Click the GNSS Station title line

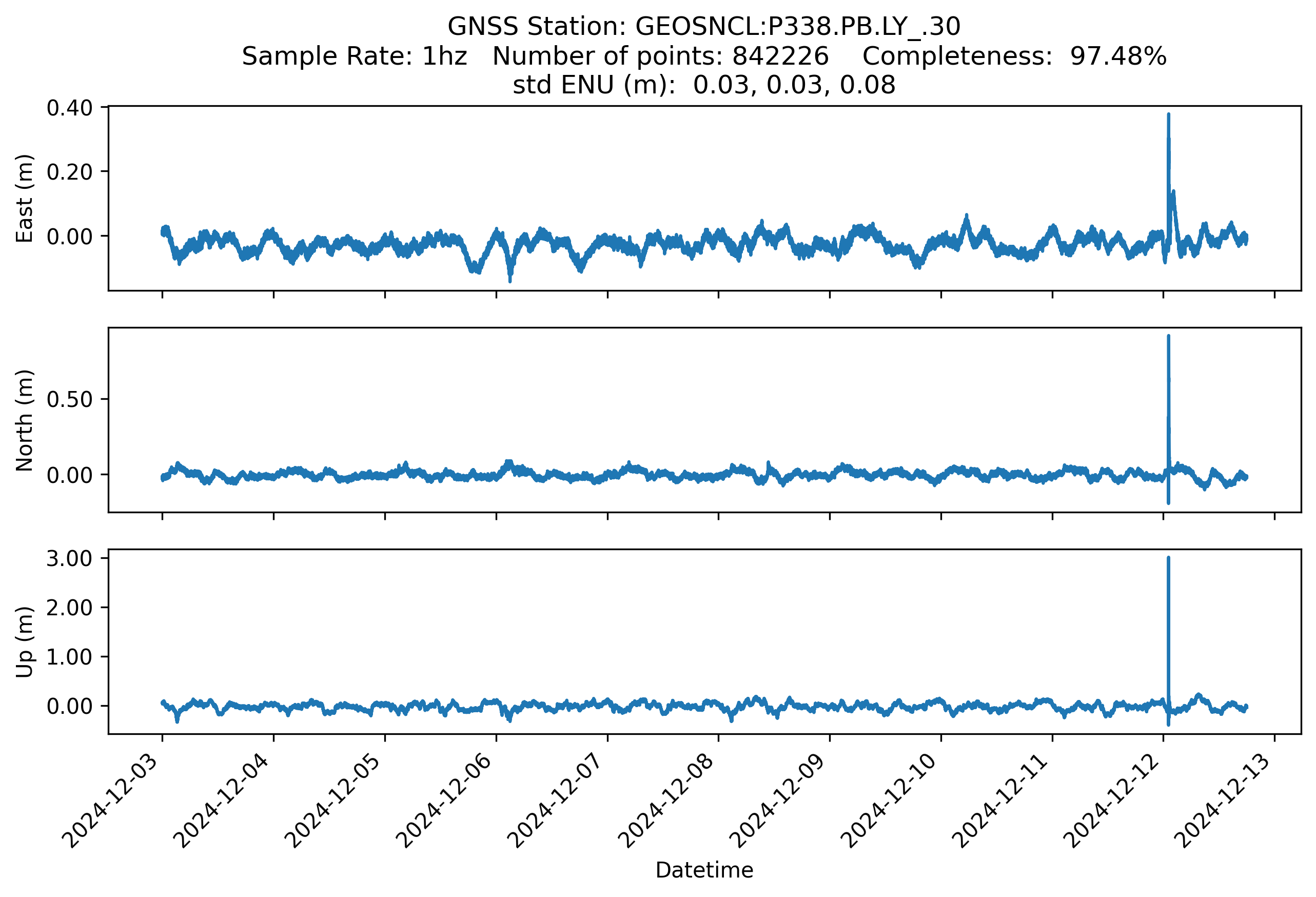click(704, 27)
